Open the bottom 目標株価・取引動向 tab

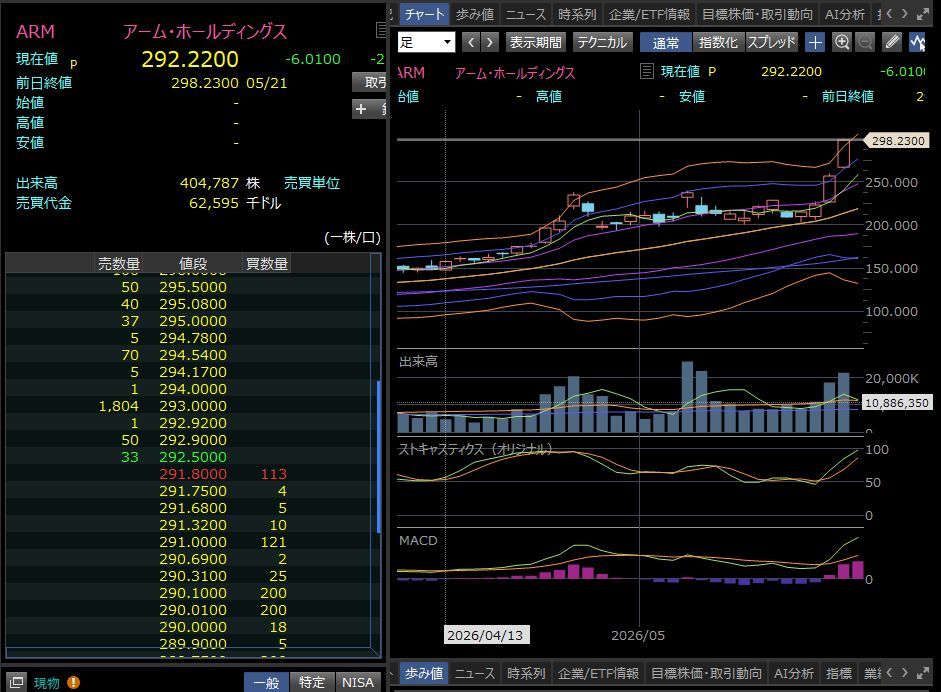point(706,673)
